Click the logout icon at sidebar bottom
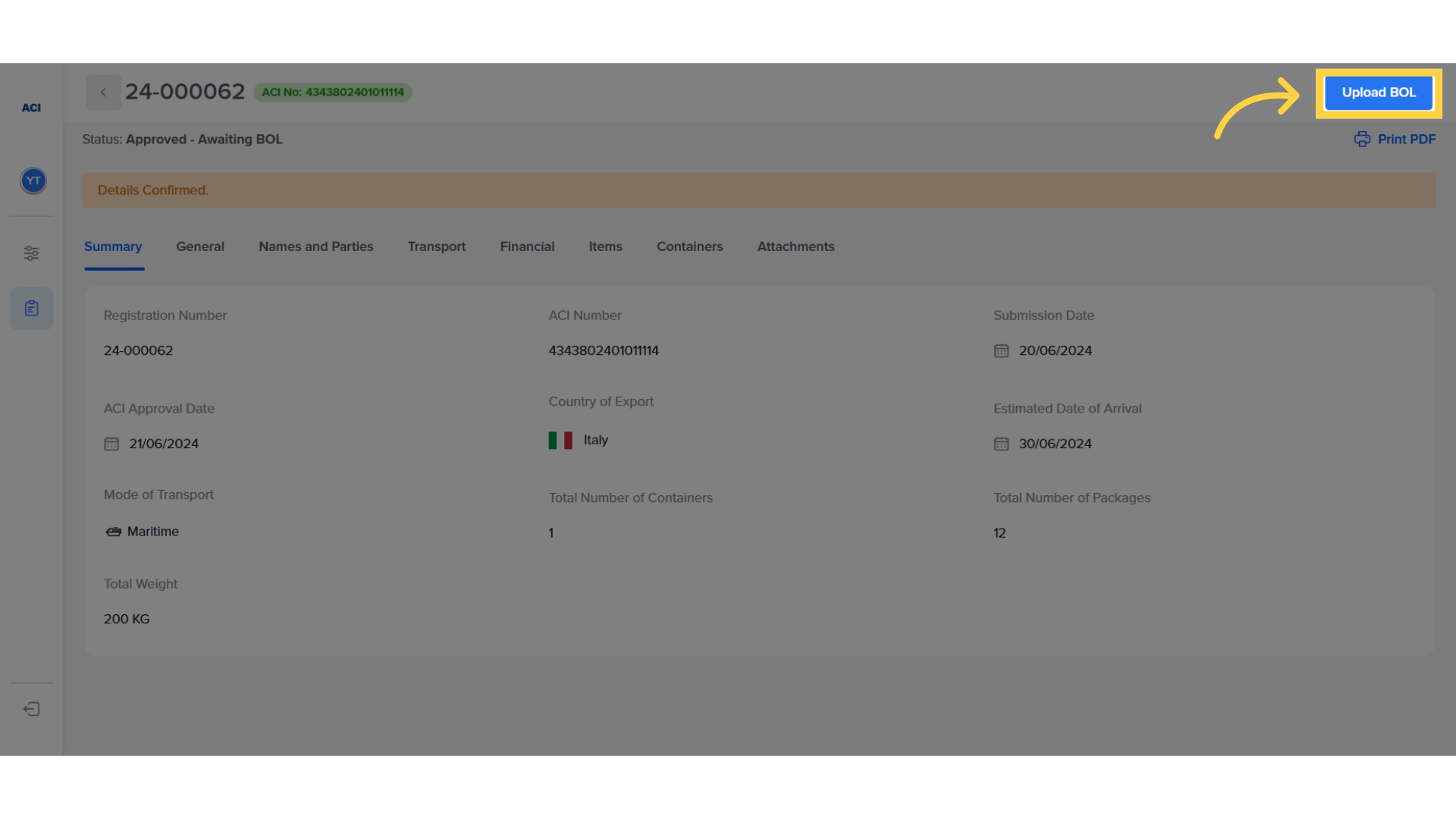This screenshot has width=1456, height=819. coord(31,708)
